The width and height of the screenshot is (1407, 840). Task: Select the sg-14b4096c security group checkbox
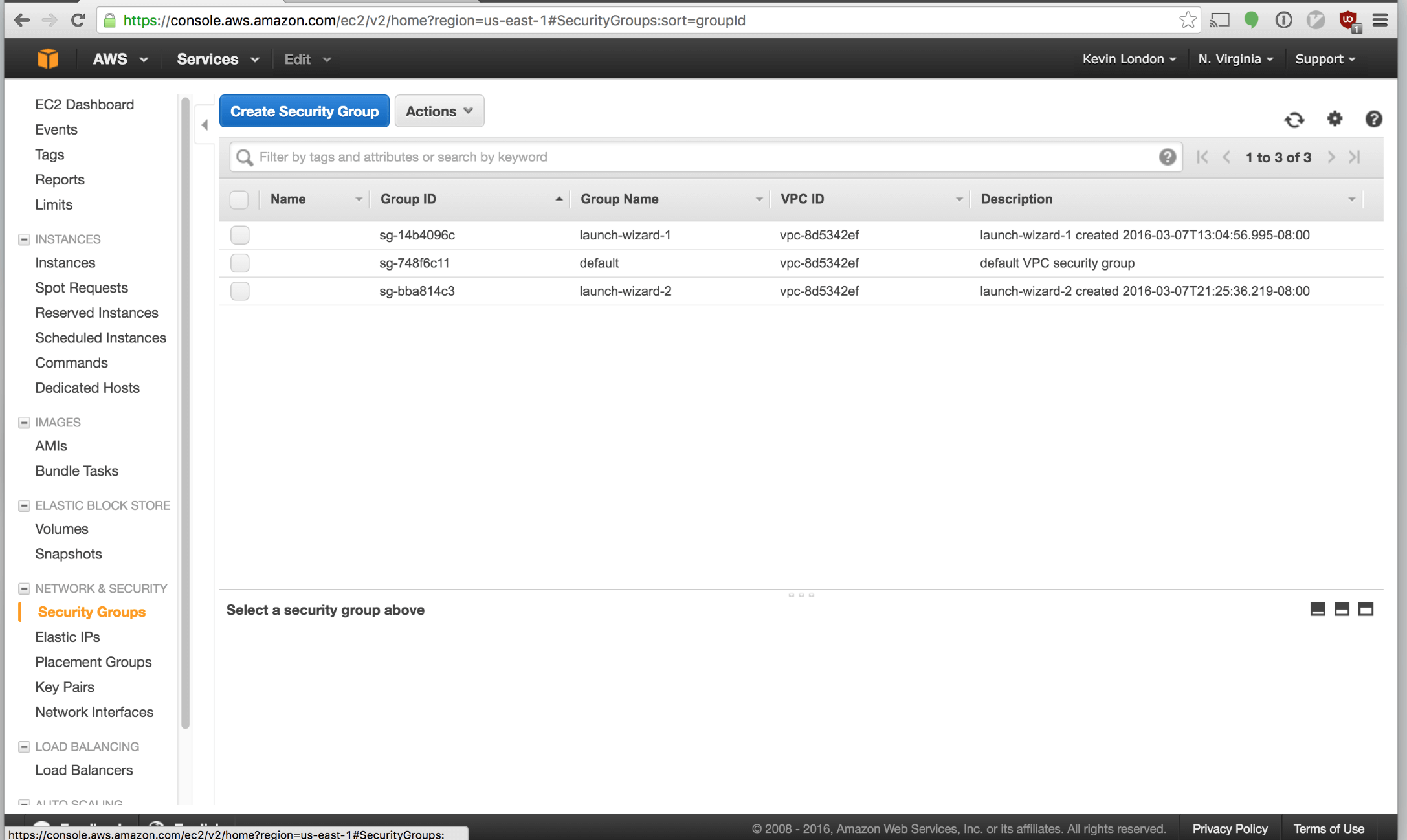tap(239, 235)
